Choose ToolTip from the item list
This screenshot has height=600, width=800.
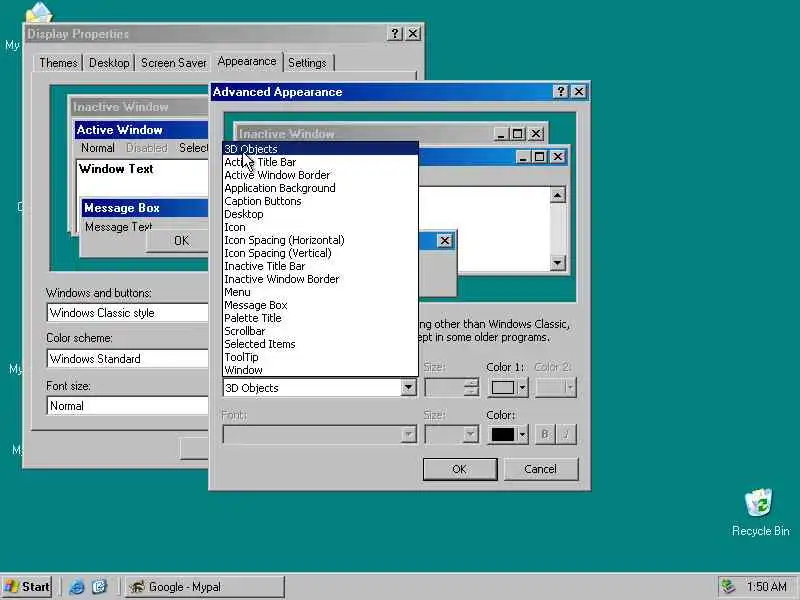(x=320, y=357)
